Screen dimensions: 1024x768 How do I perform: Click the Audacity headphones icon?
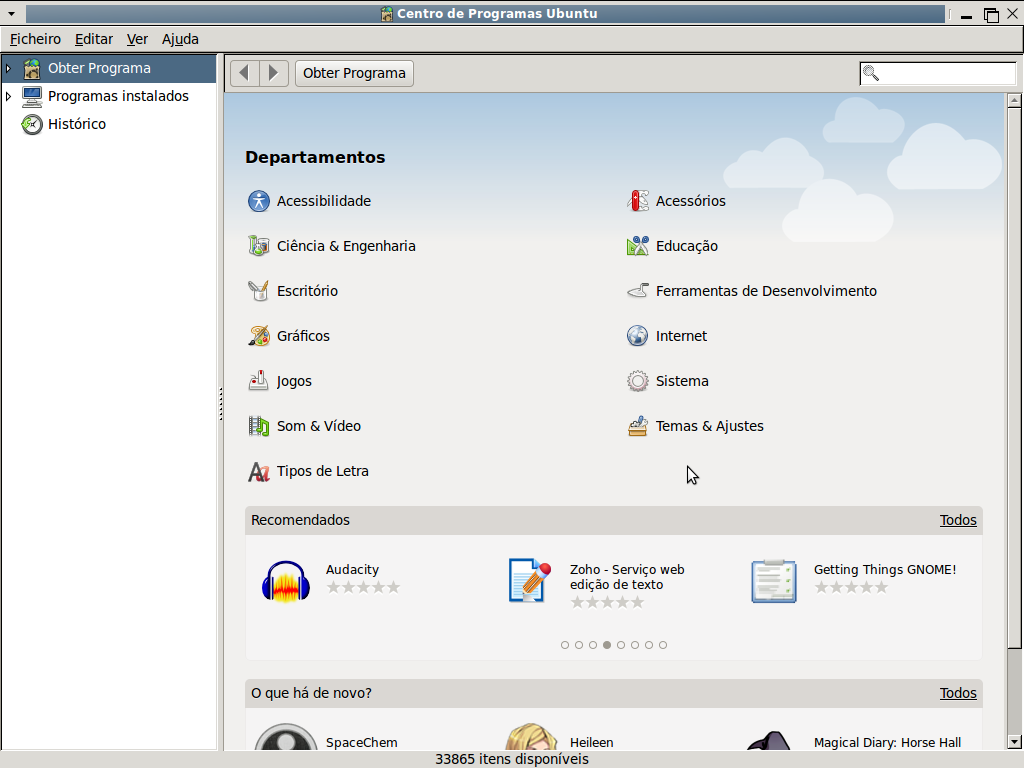[x=286, y=581]
